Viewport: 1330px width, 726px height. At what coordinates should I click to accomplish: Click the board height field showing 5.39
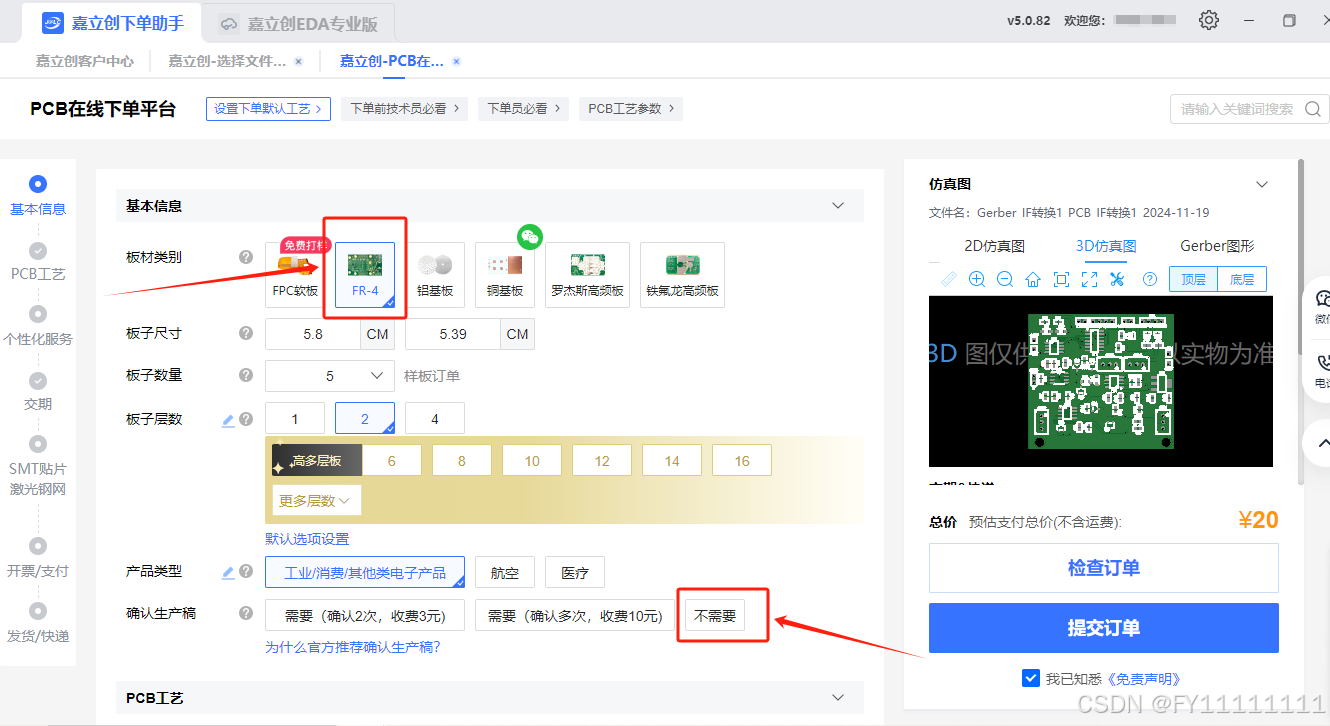[453, 334]
